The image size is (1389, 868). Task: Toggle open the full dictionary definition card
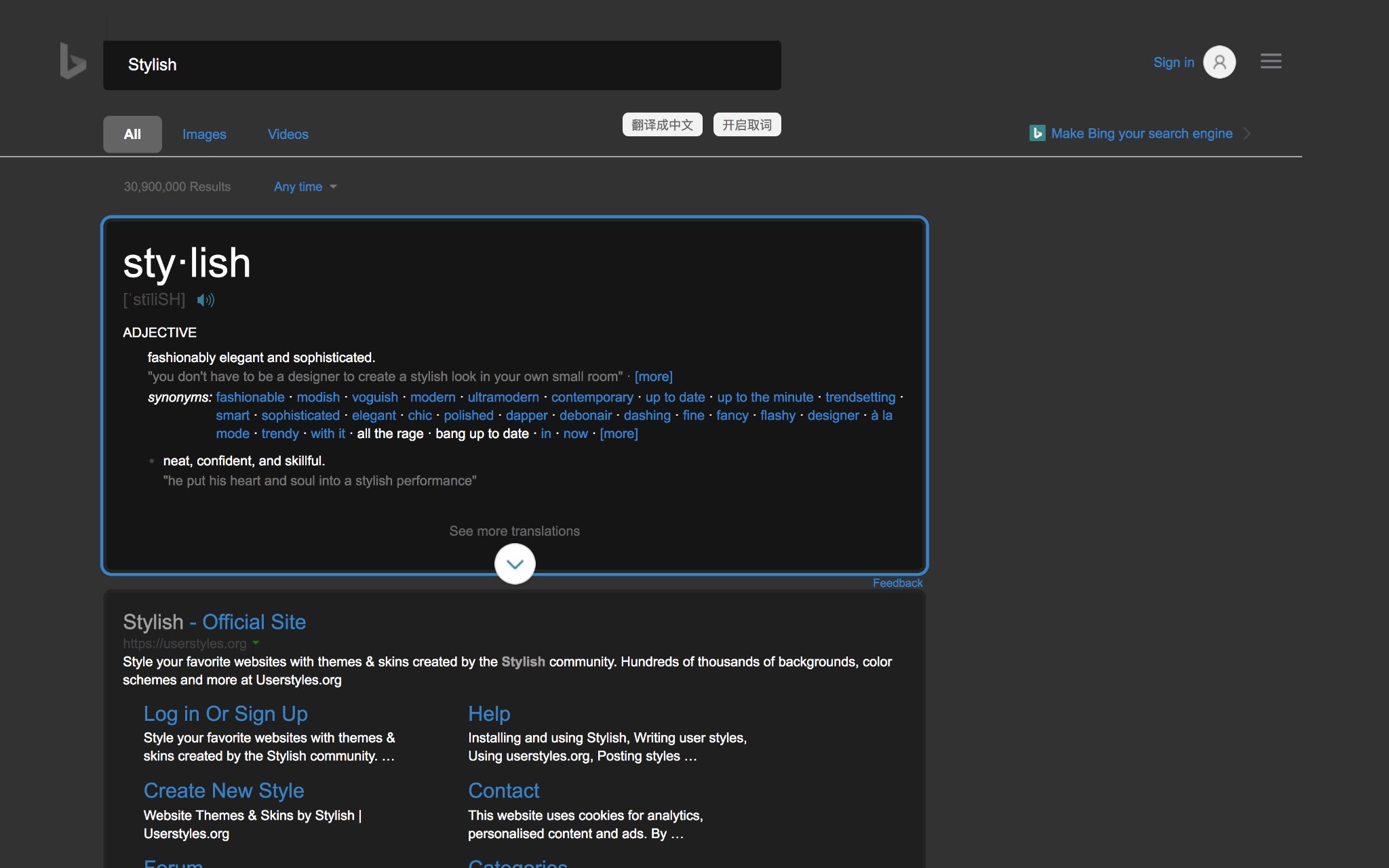coord(514,564)
